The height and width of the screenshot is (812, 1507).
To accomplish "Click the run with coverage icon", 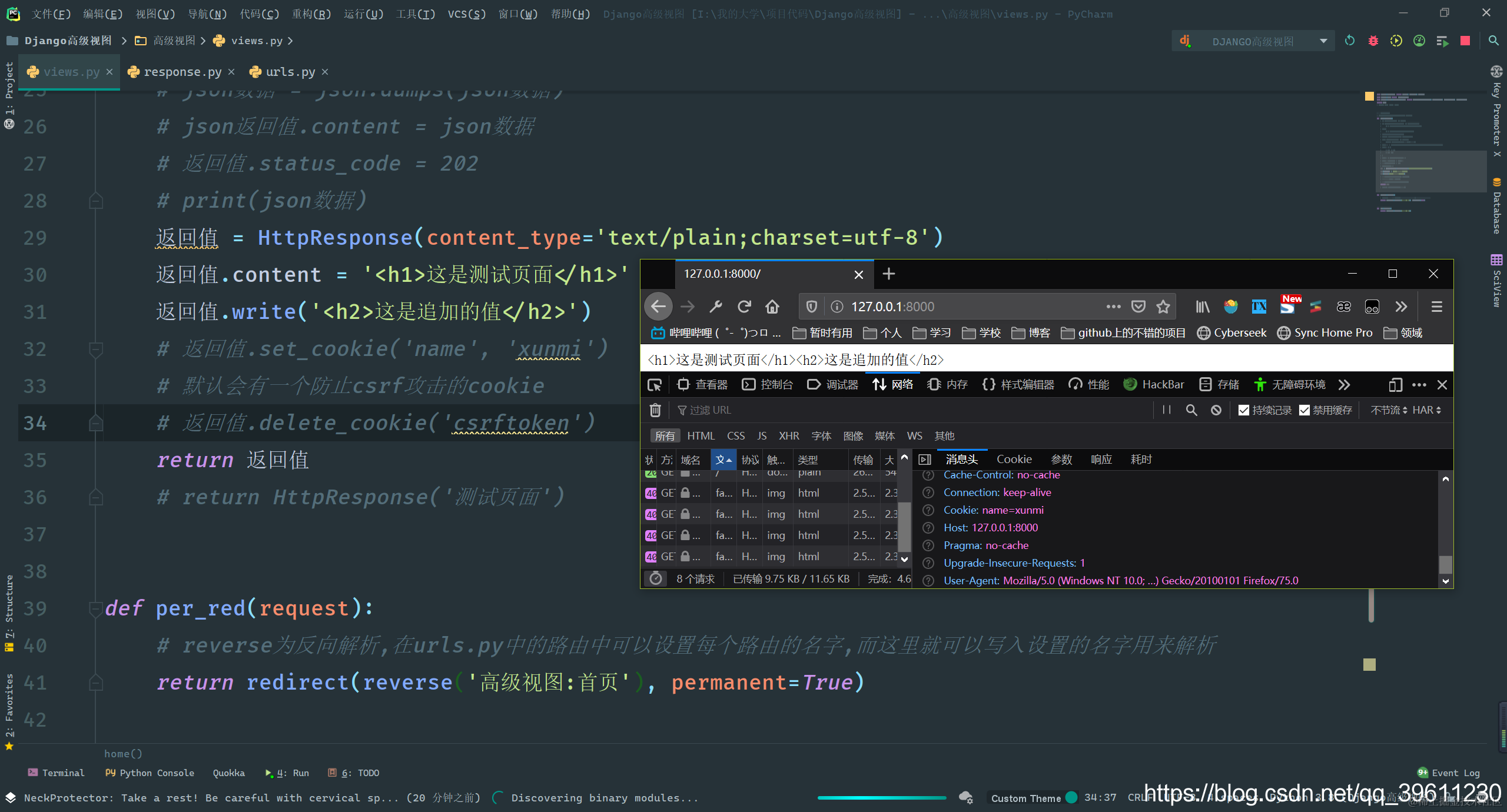I will click(x=1396, y=41).
